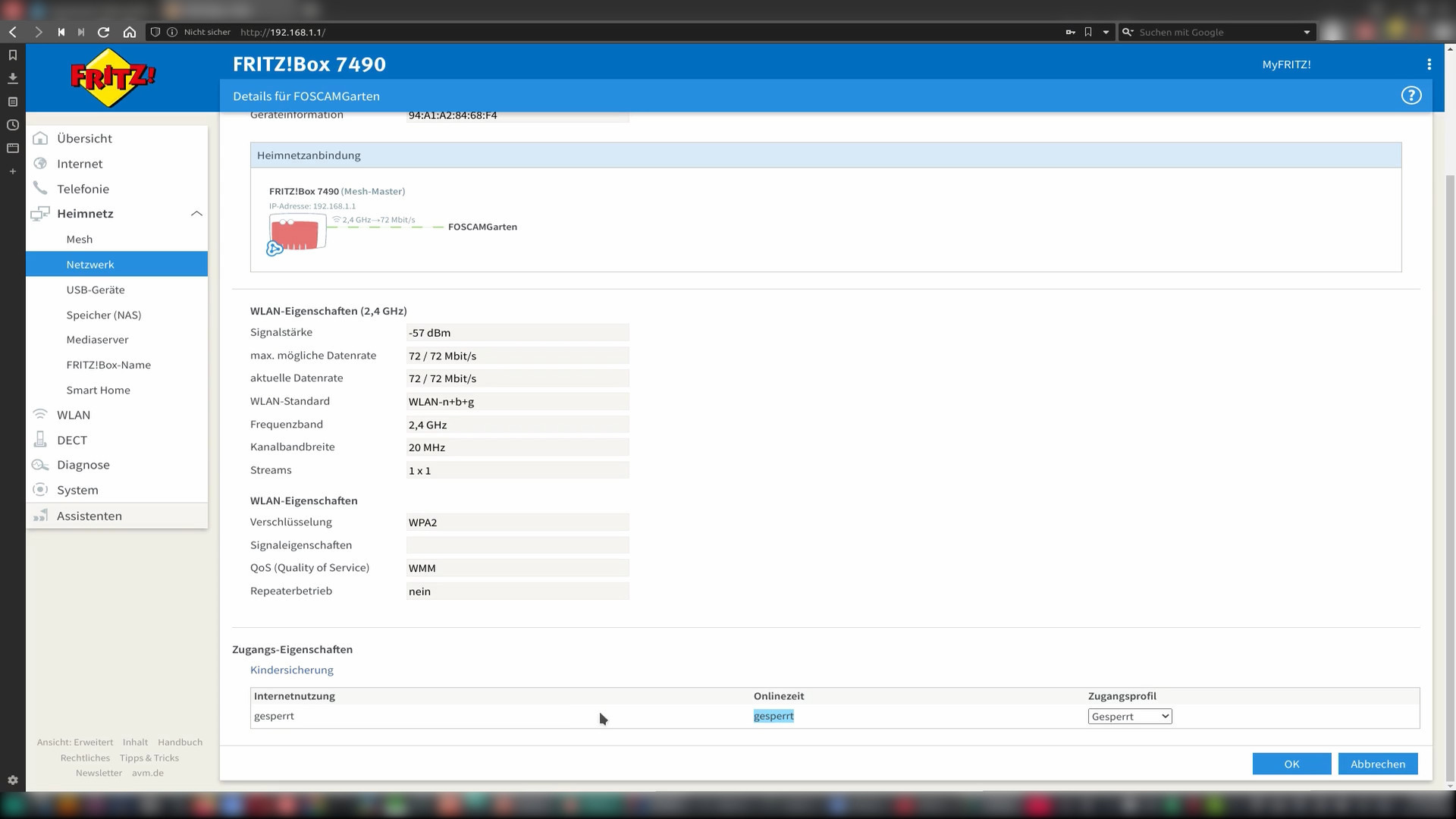This screenshot has width=1456, height=819.
Task: Click the fast-forward navigation icon
Action: [81, 32]
